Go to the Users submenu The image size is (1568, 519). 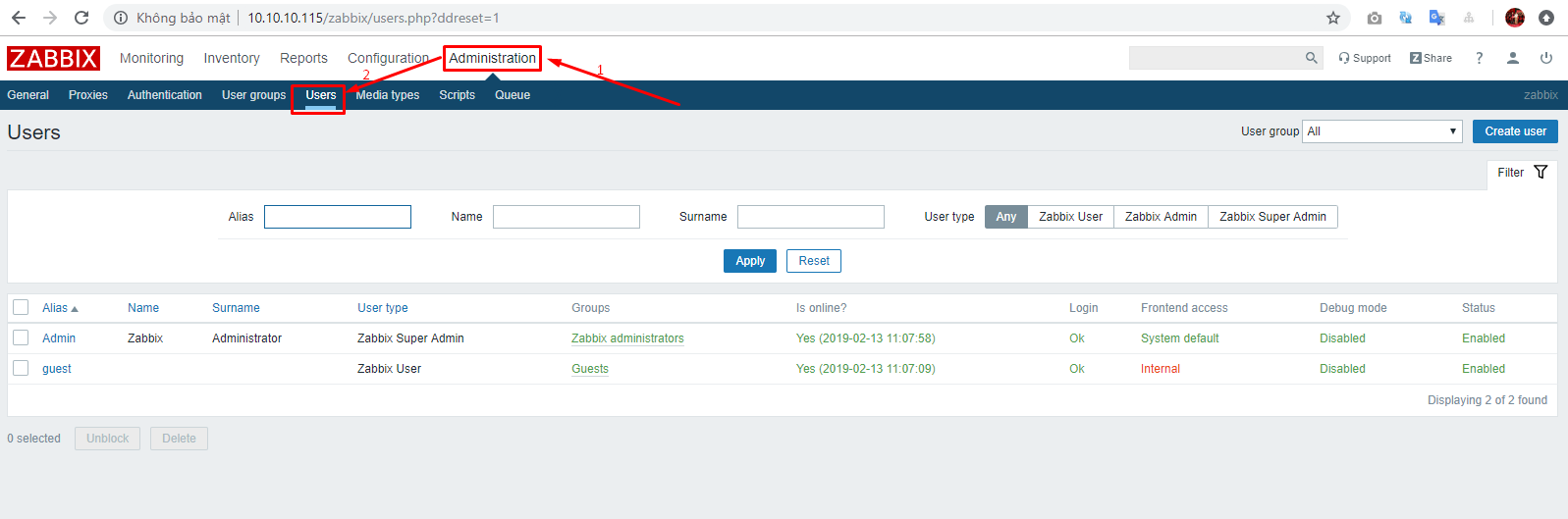coord(321,95)
